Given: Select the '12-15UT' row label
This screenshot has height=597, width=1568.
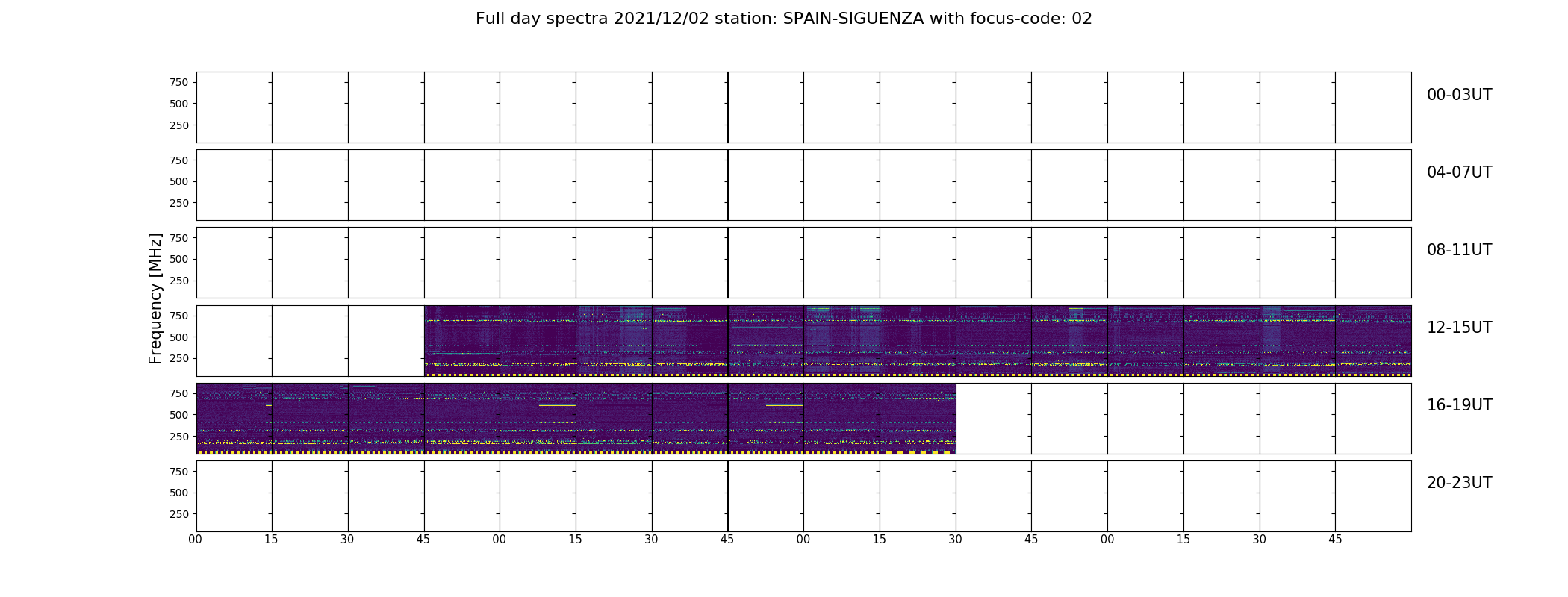Looking at the screenshot, I should [1459, 328].
